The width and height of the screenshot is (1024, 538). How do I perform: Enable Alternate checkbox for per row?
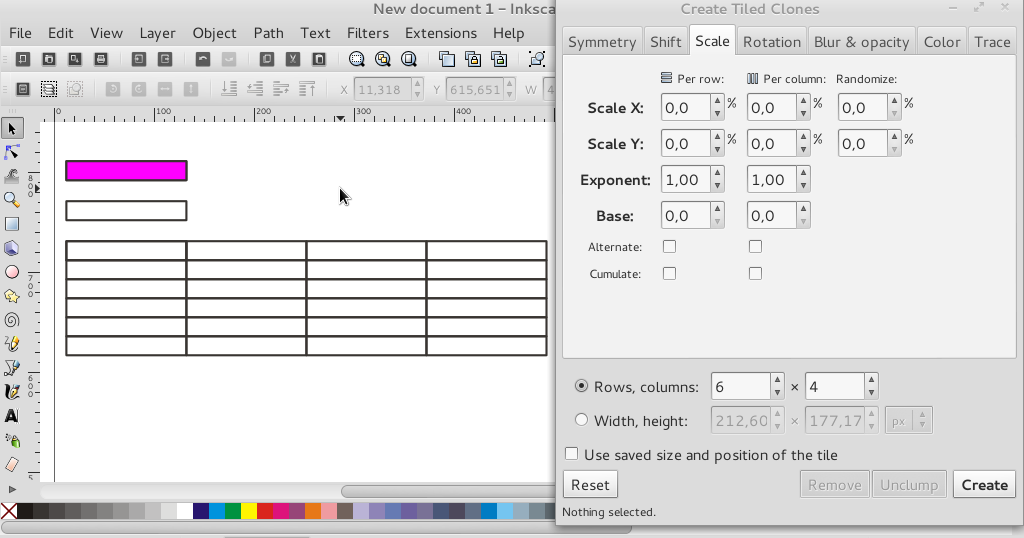click(669, 246)
